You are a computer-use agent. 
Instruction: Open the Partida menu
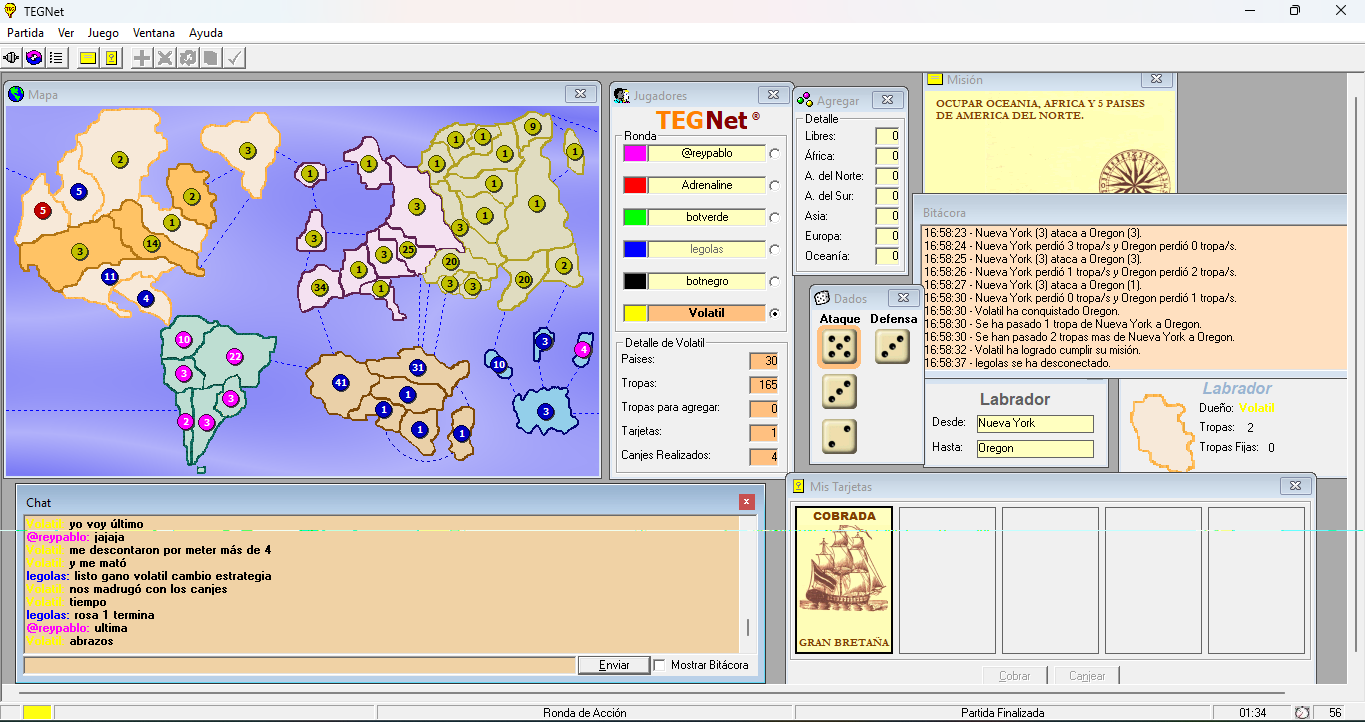25,33
